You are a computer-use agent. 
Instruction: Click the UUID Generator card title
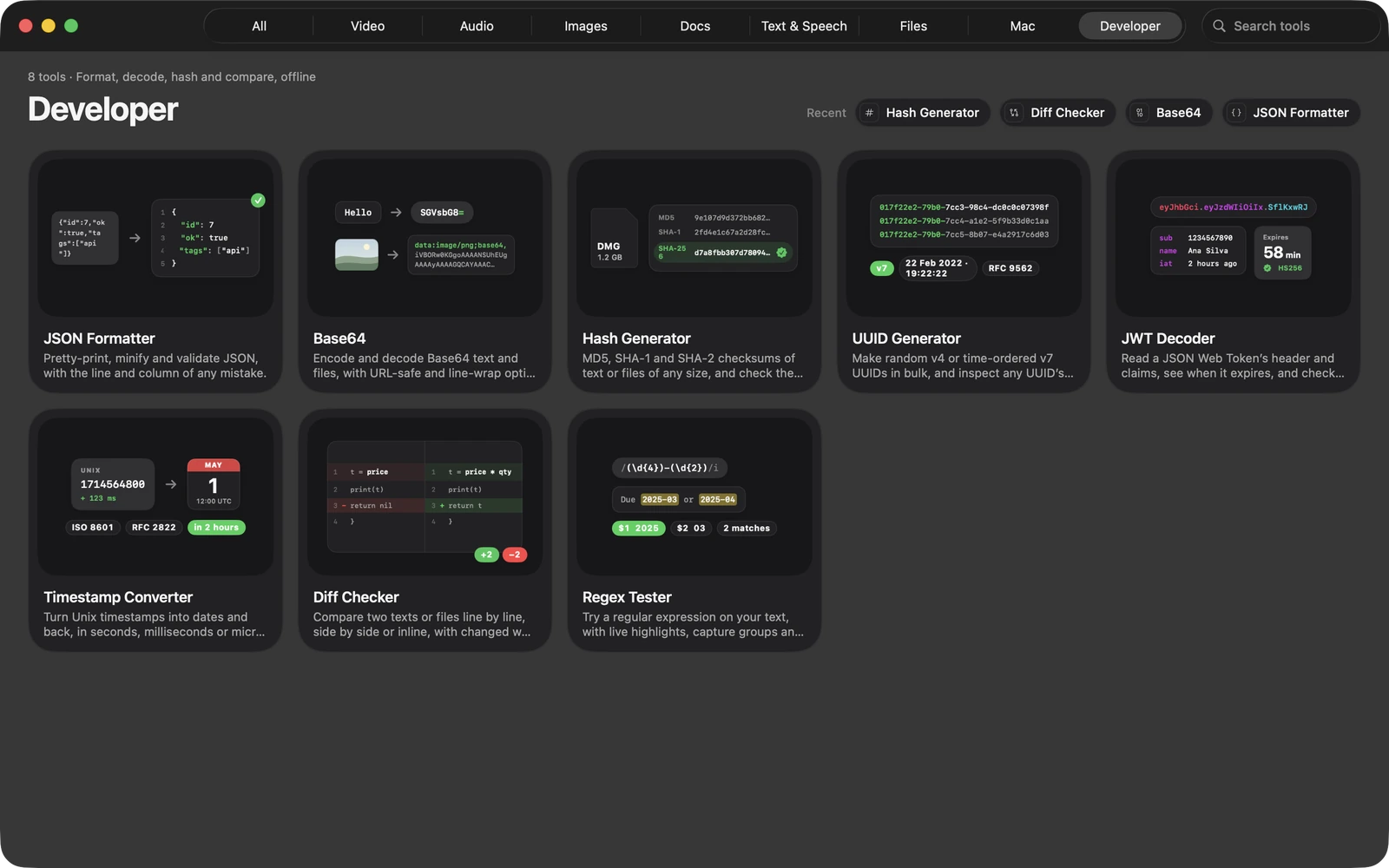pos(906,339)
